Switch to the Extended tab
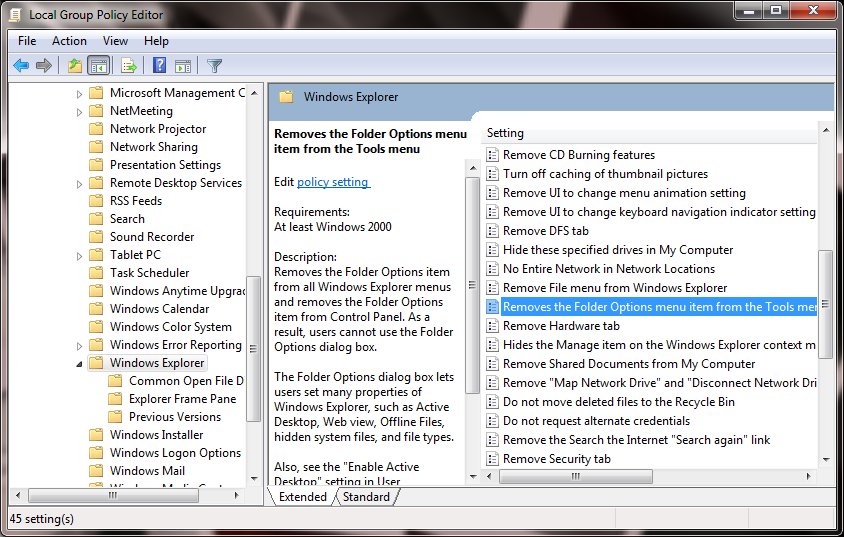The width and height of the screenshot is (844, 537). pyautogui.click(x=303, y=497)
